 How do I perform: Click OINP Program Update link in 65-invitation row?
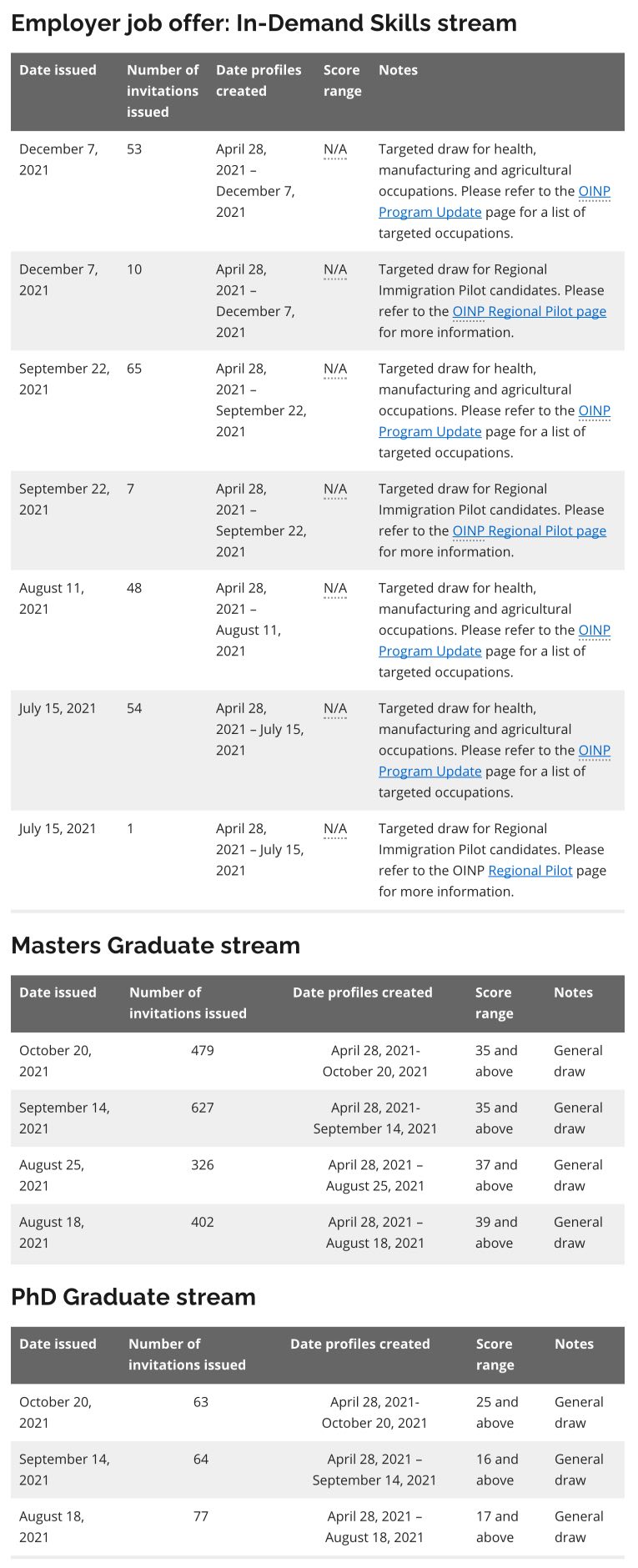(x=430, y=431)
